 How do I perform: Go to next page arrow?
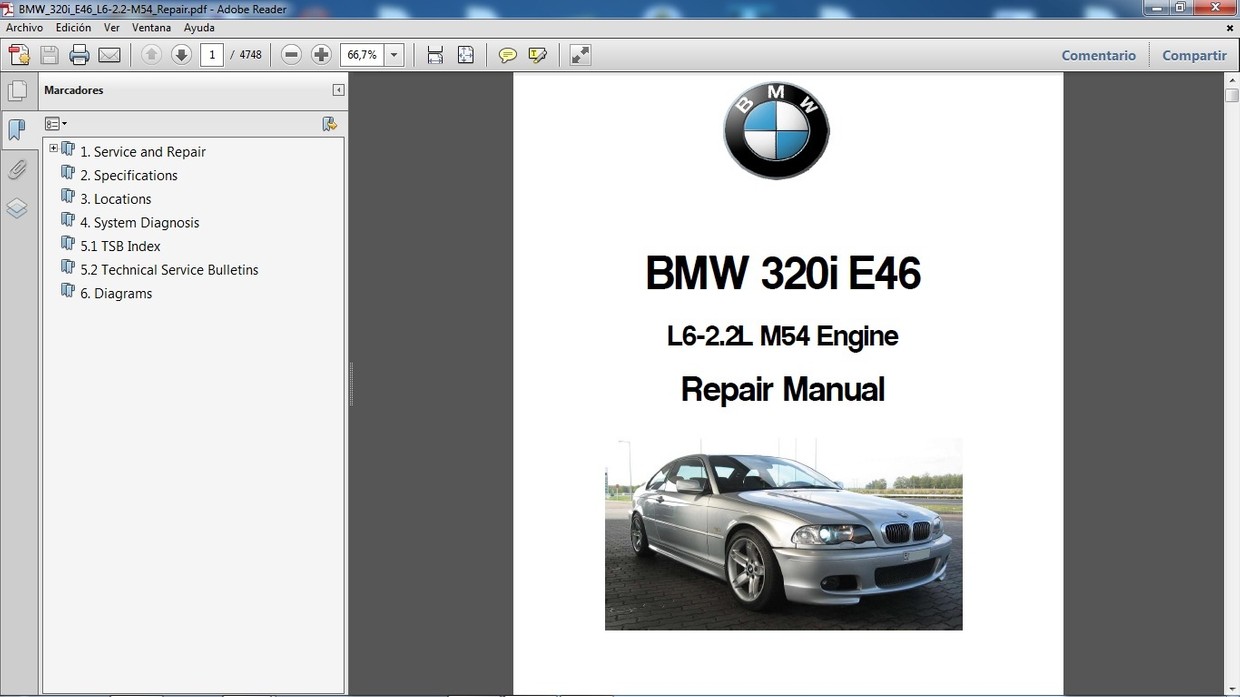181,55
